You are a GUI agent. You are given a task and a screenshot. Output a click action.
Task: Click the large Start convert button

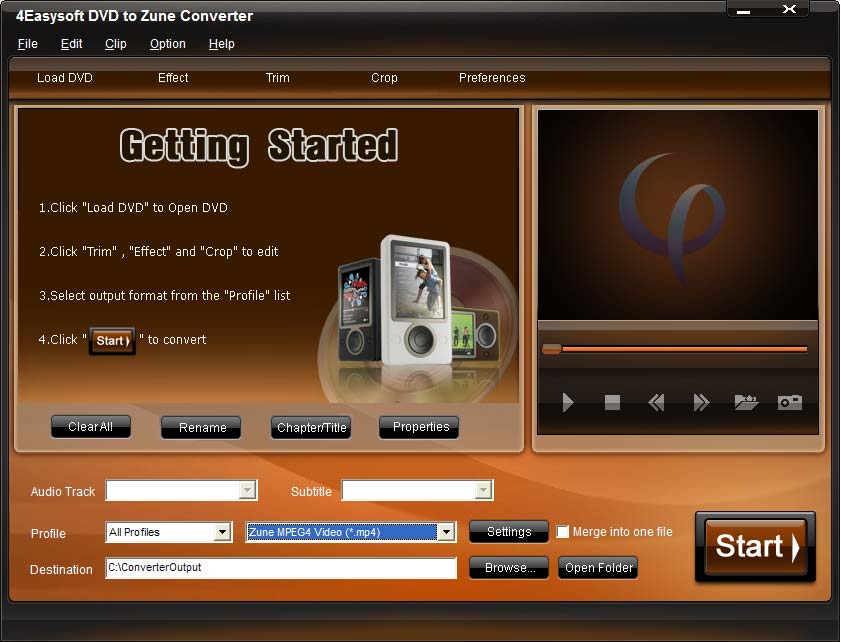click(x=755, y=547)
